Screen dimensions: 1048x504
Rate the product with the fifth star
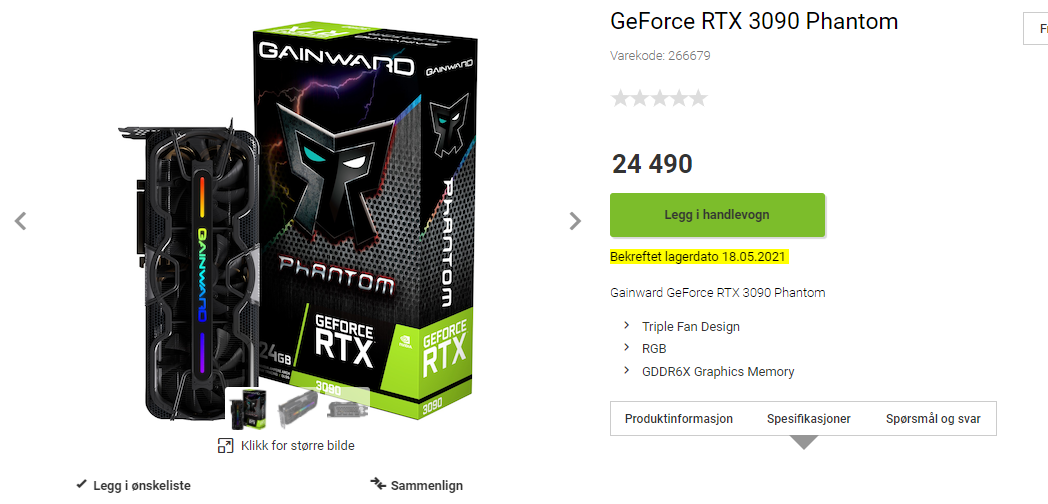(697, 98)
